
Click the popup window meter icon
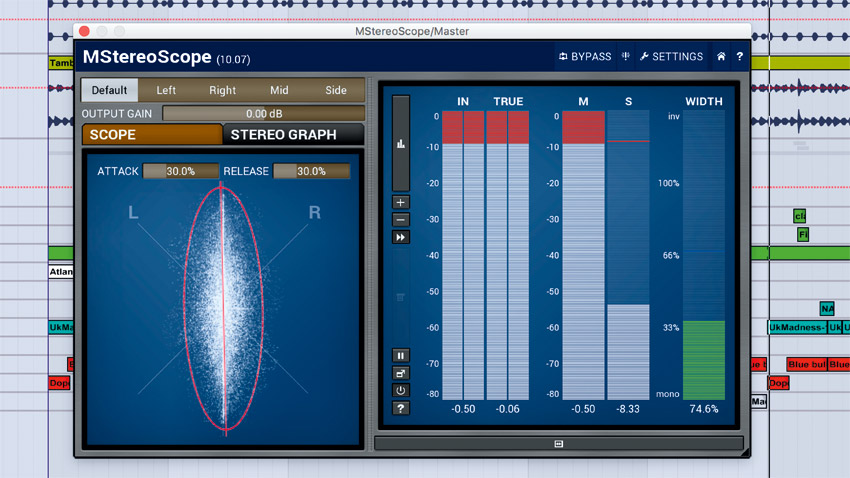tap(401, 373)
